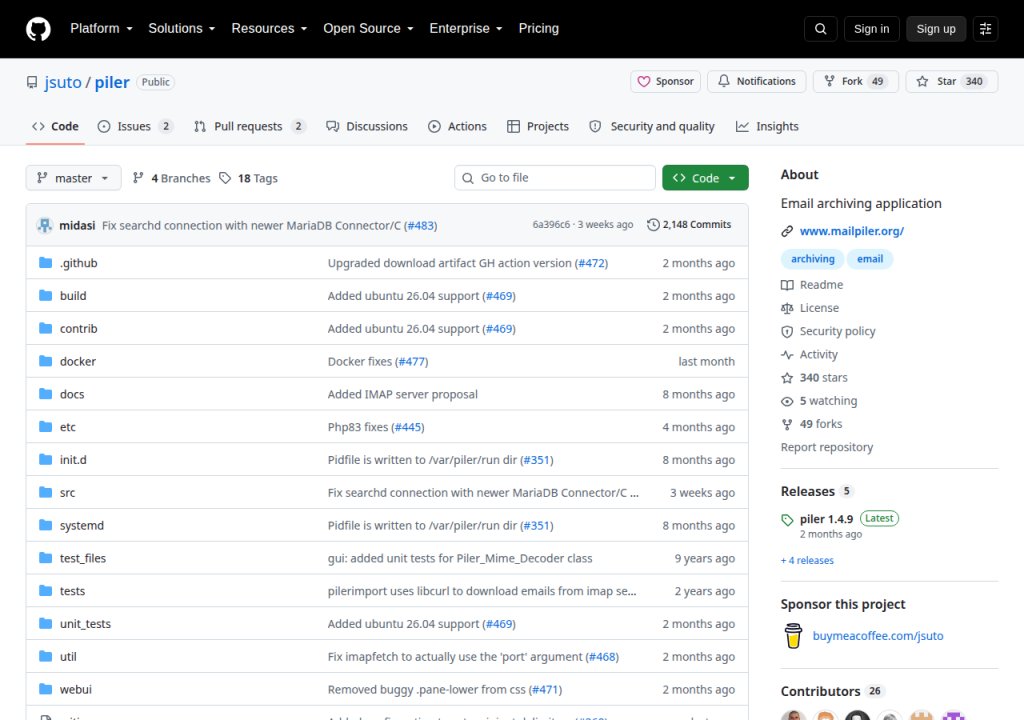Click the commit history clock icon
Image resolution: width=1024 pixels, height=720 pixels.
(x=653, y=225)
